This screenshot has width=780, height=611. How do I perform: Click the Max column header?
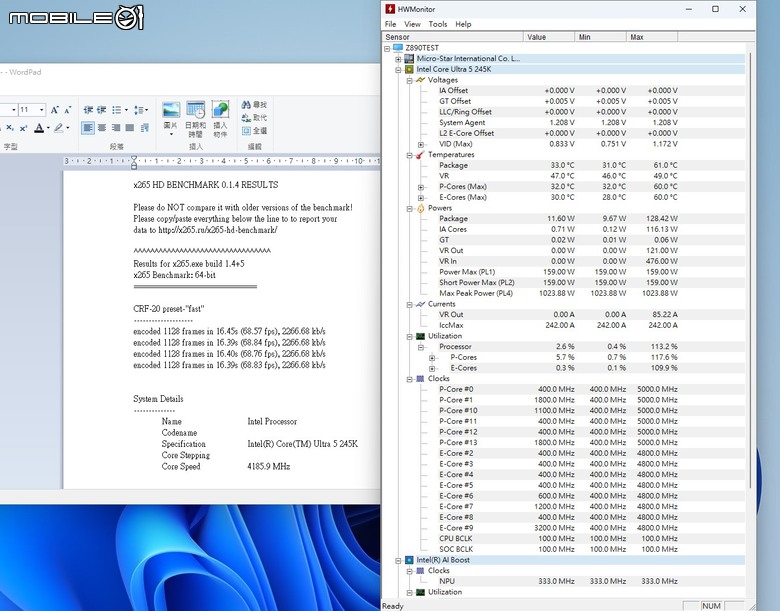tap(652, 37)
